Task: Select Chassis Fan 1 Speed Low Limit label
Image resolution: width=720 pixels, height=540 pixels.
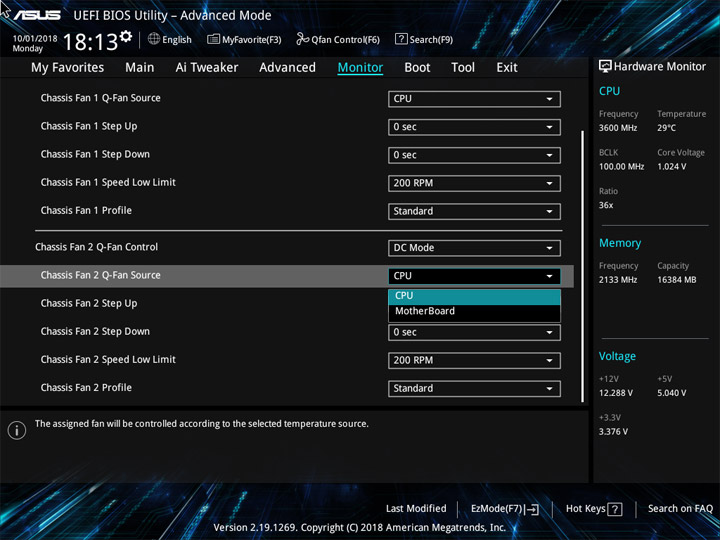Action: pyautogui.click(x=108, y=182)
